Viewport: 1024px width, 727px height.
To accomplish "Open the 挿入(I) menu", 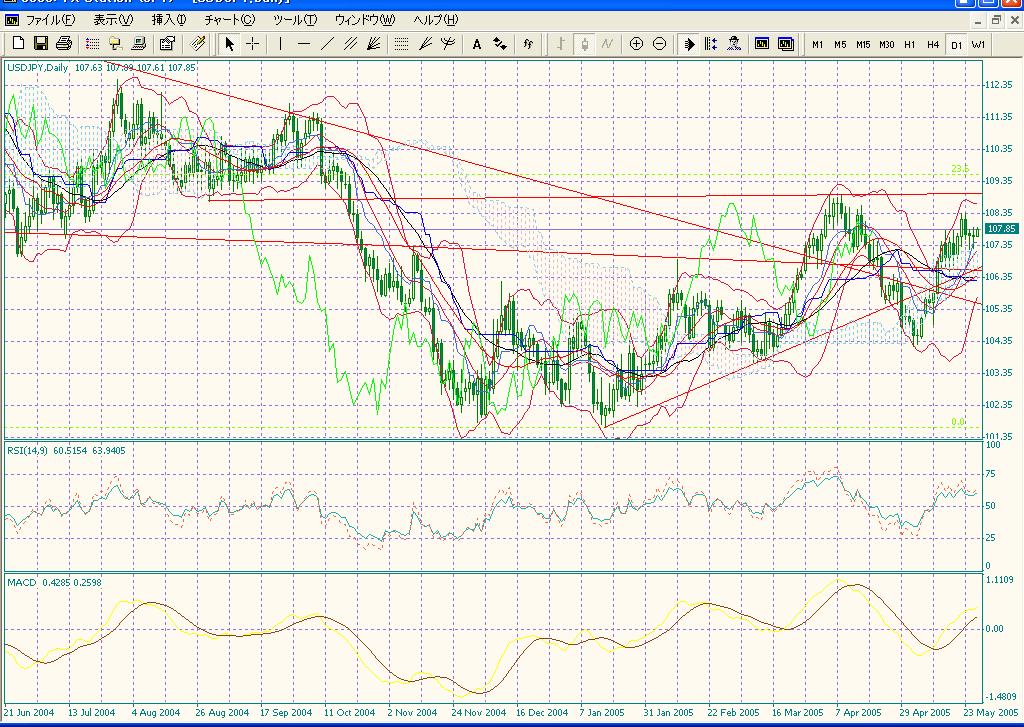I will pos(168,20).
